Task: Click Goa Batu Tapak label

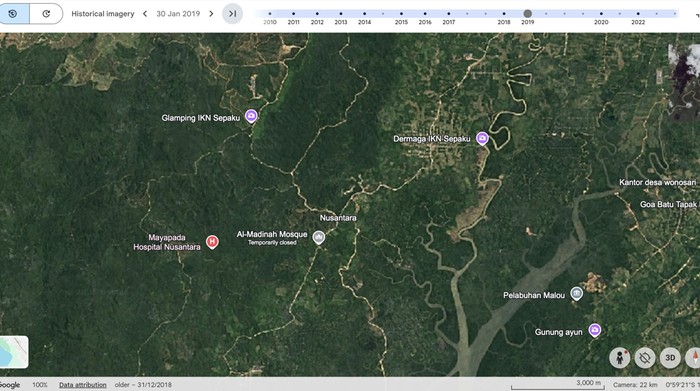Action: pyautogui.click(x=668, y=204)
